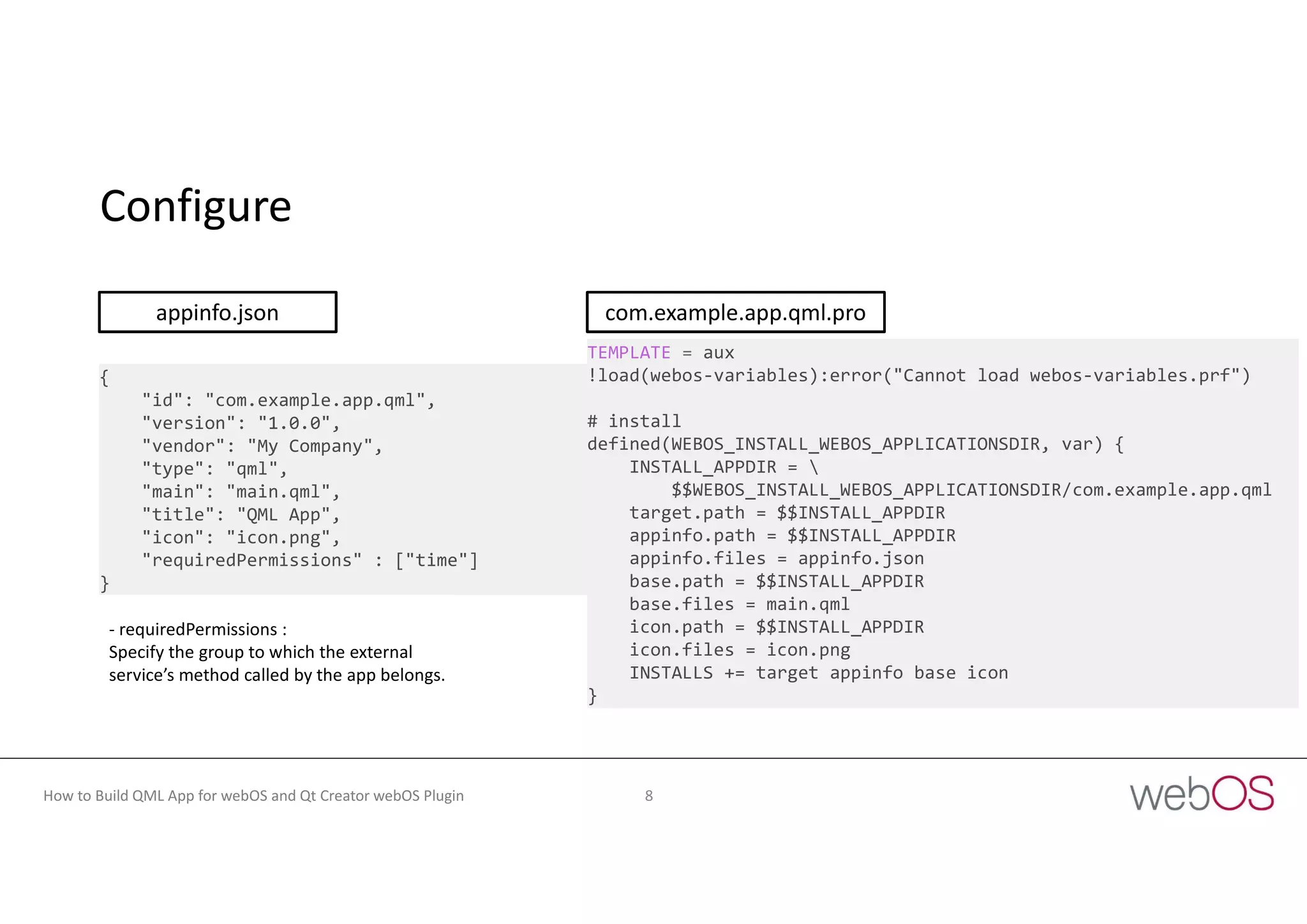
Task: Click the !load(webos-variables) error line
Action: coord(919,375)
